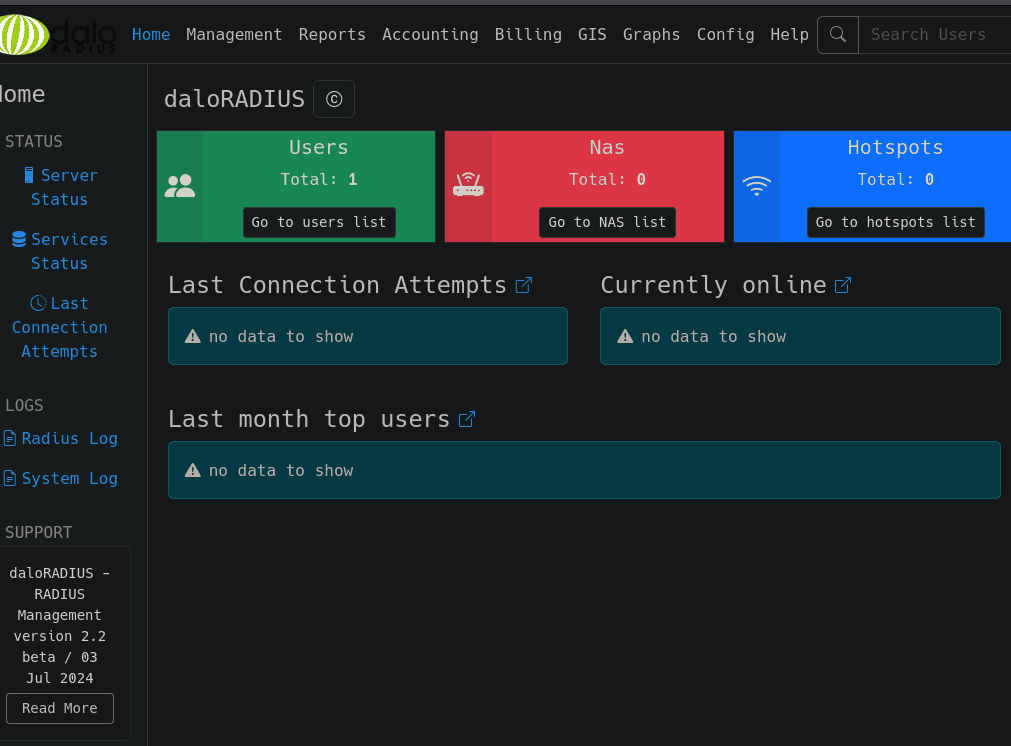Open external link for Last month top users

[x=467, y=419]
